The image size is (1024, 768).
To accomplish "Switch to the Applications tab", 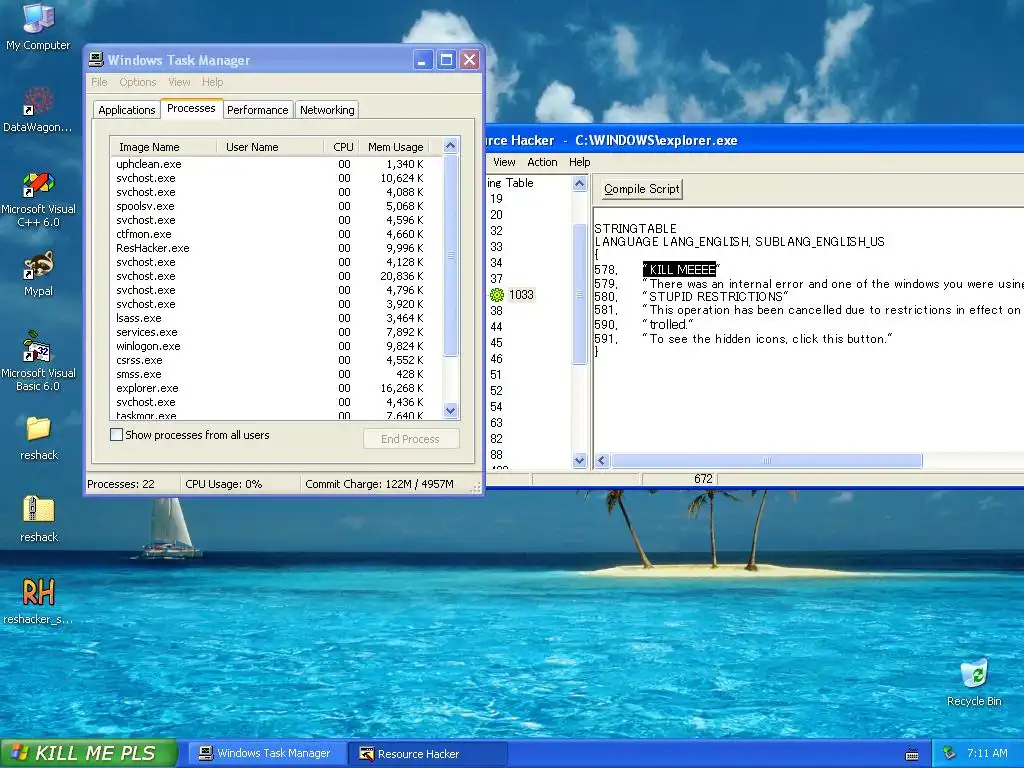I will point(127,110).
